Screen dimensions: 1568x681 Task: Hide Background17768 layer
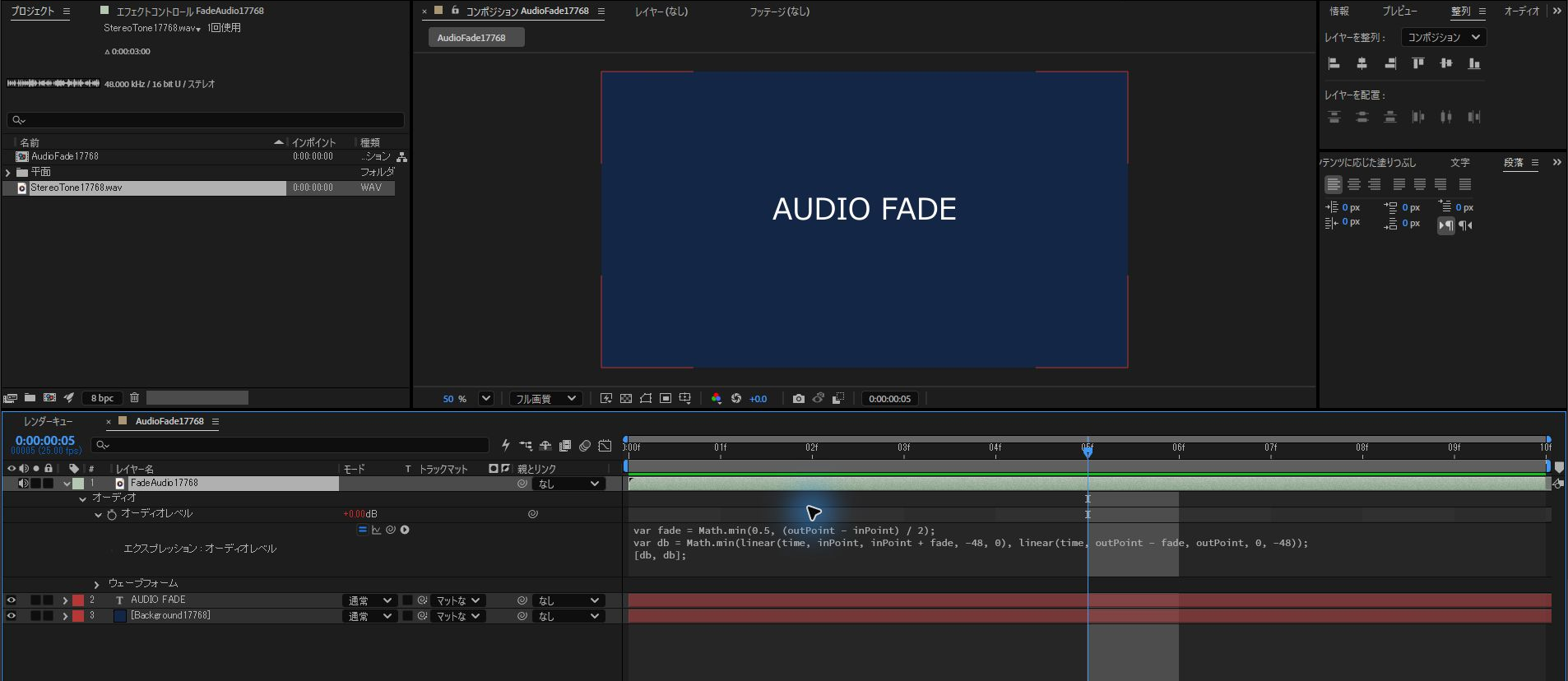[x=12, y=615]
